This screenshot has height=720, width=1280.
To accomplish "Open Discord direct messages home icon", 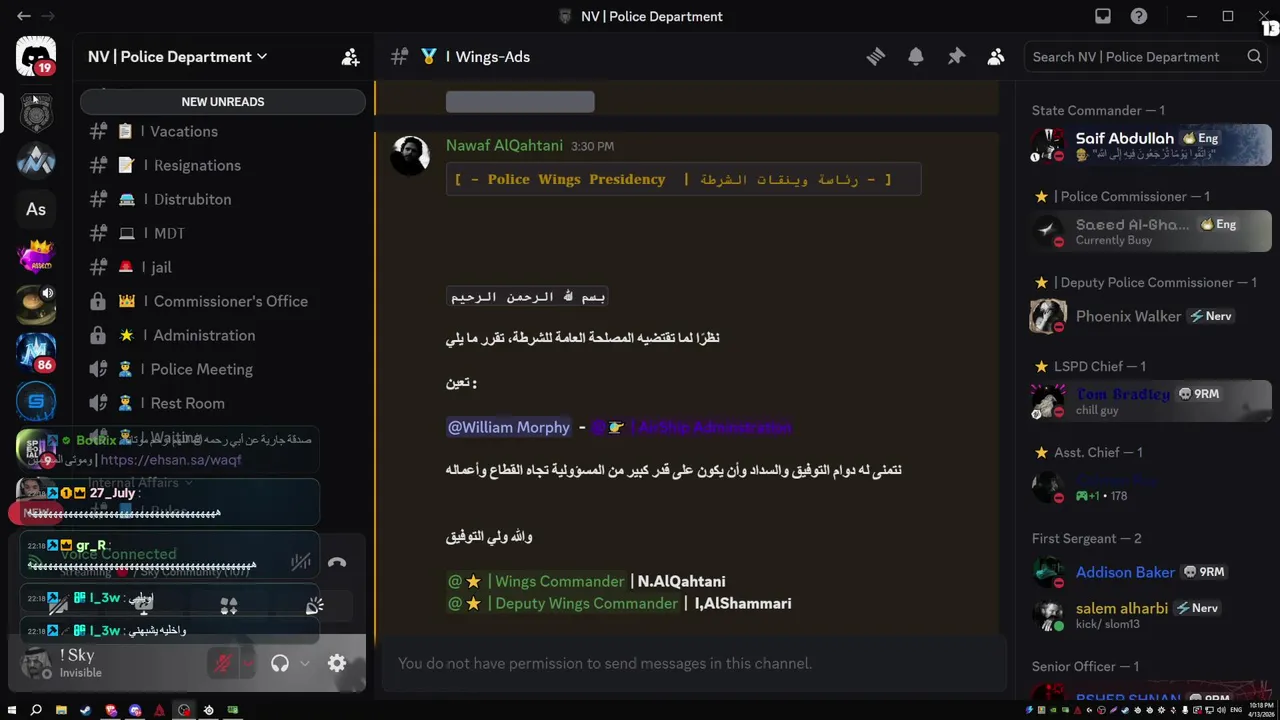I will click(x=36, y=56).
